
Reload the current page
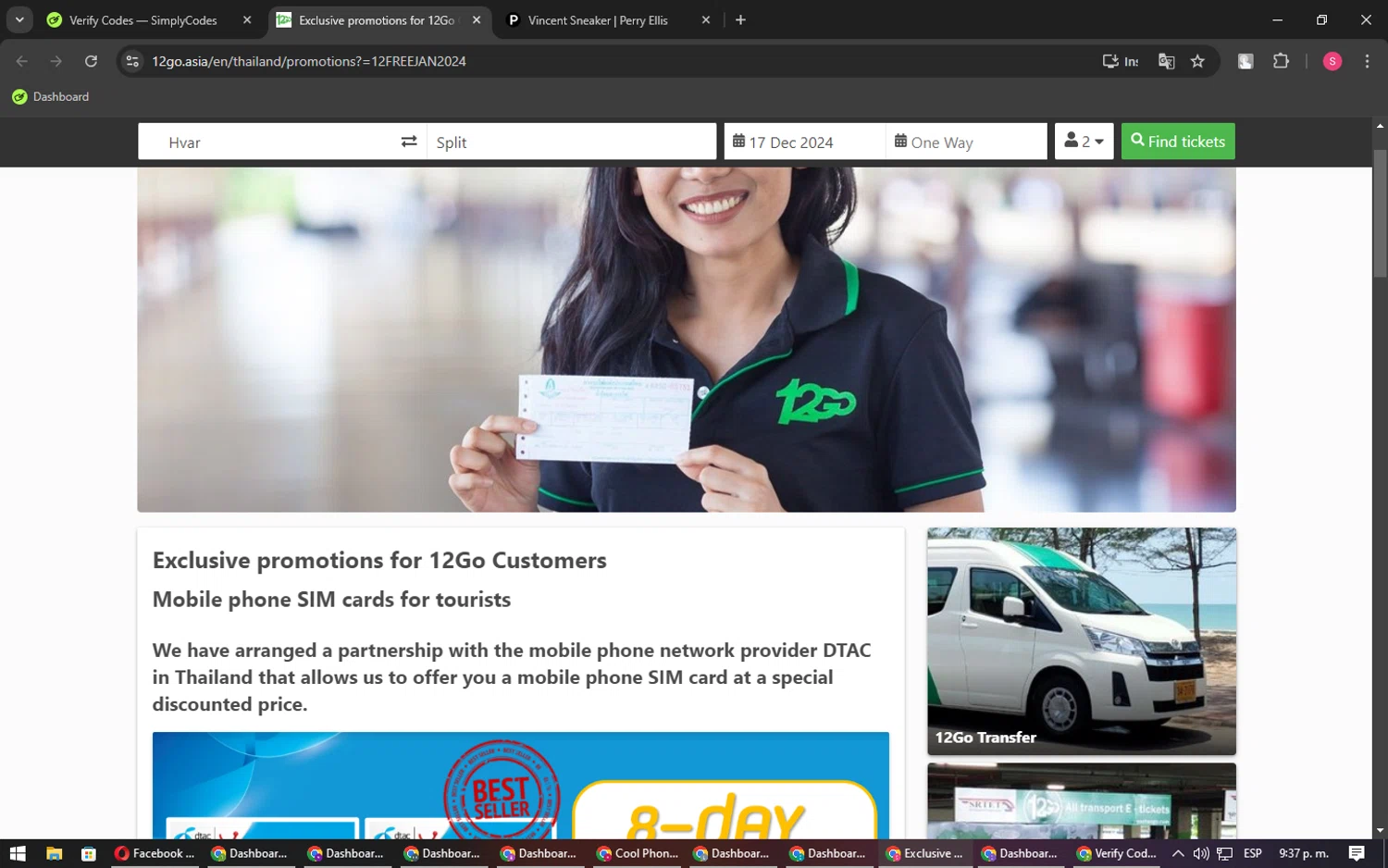(x=91, y=61)
